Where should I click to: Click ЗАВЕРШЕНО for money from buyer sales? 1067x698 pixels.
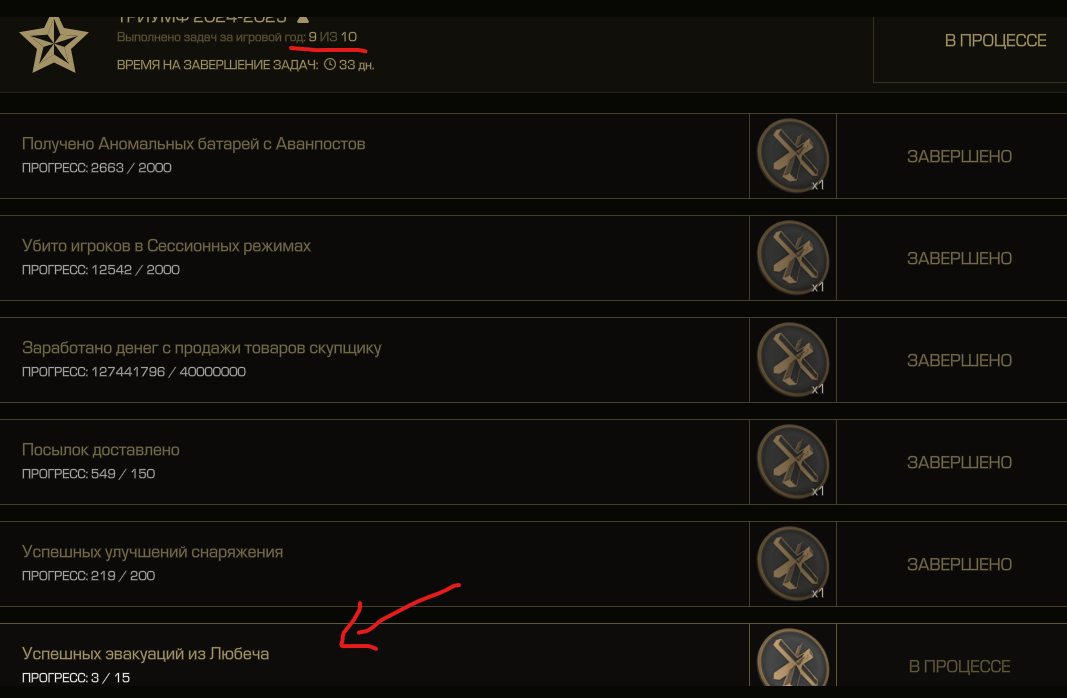tap(959, 361)
